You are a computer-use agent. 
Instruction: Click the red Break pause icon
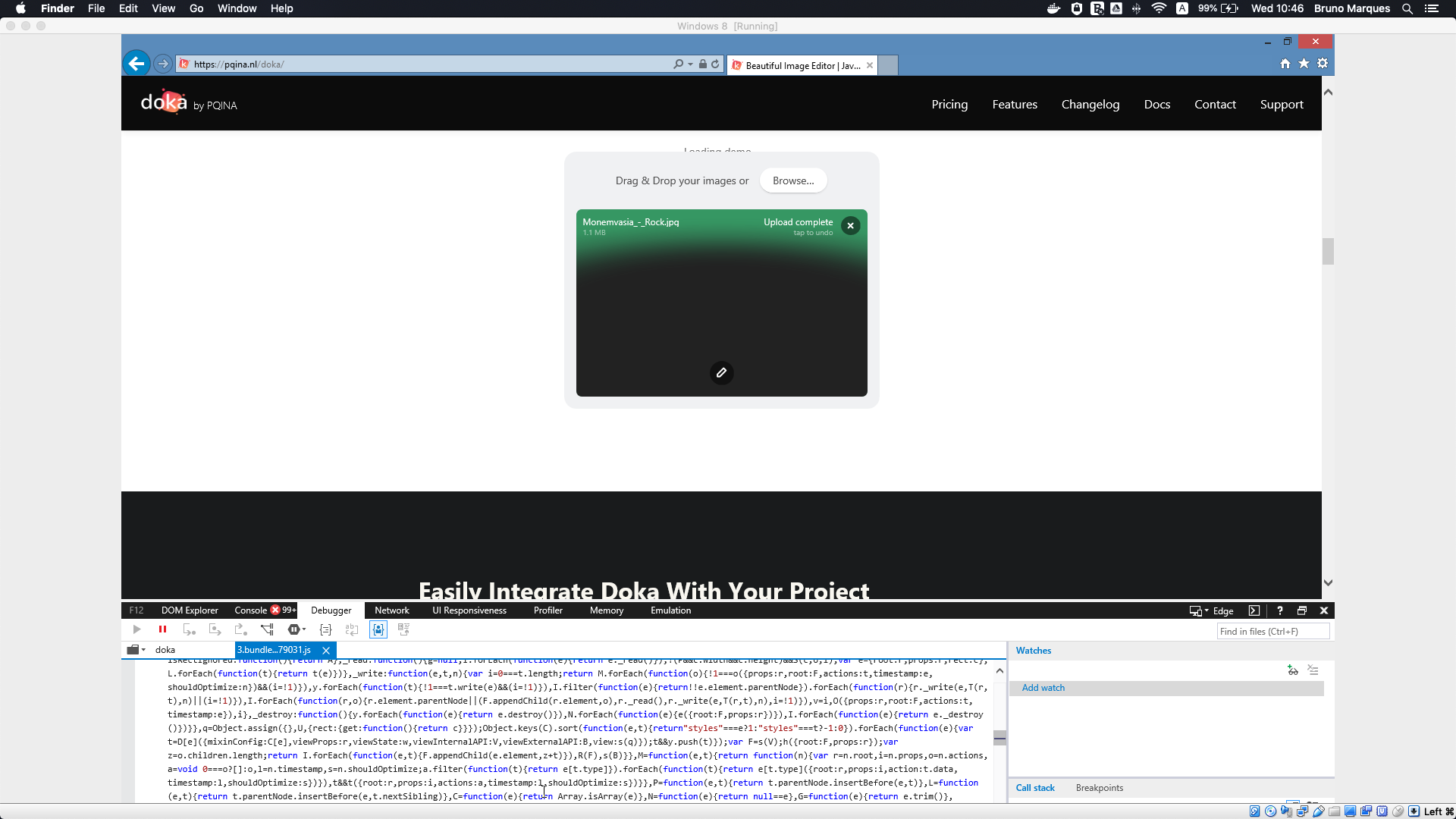click(162, 629)
